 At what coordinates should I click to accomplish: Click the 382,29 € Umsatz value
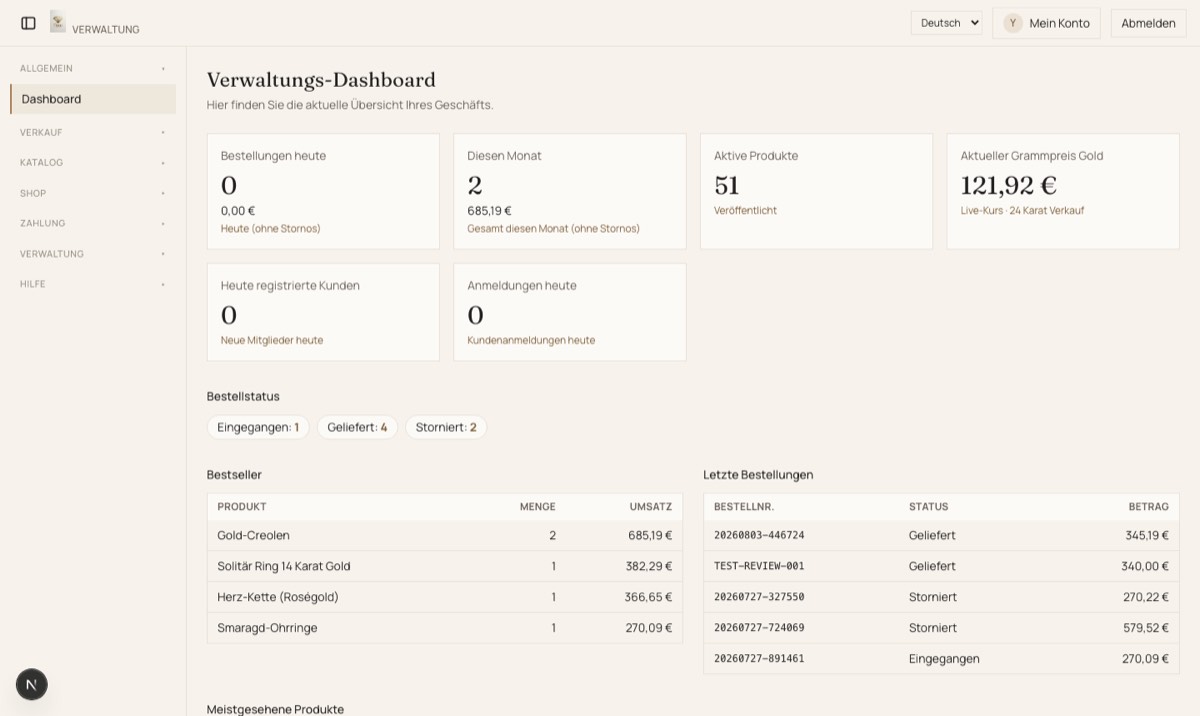click(x=649, y=566)
